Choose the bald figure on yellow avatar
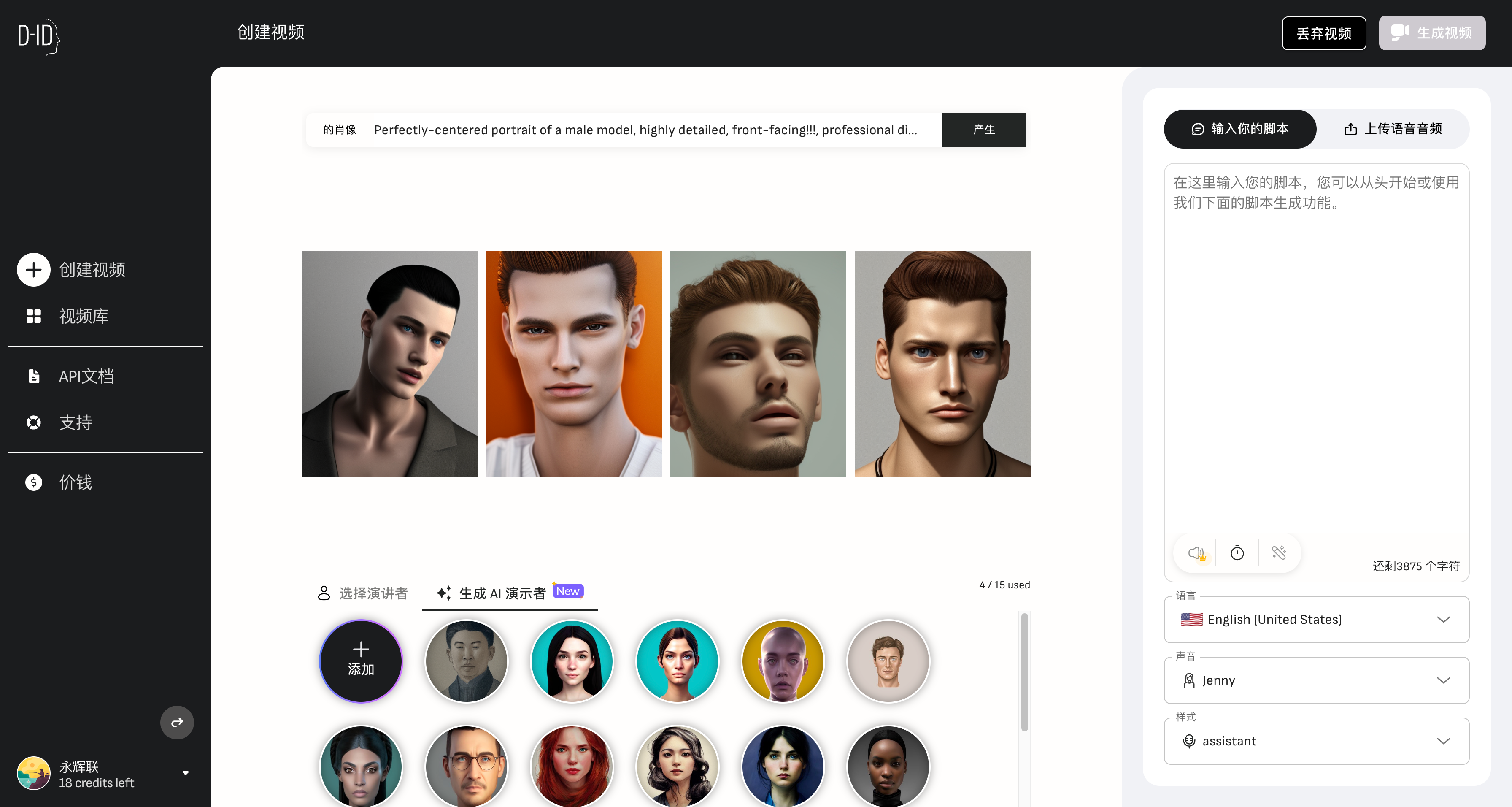Viewport: 1512px width, 807px height. pos(783,661)
